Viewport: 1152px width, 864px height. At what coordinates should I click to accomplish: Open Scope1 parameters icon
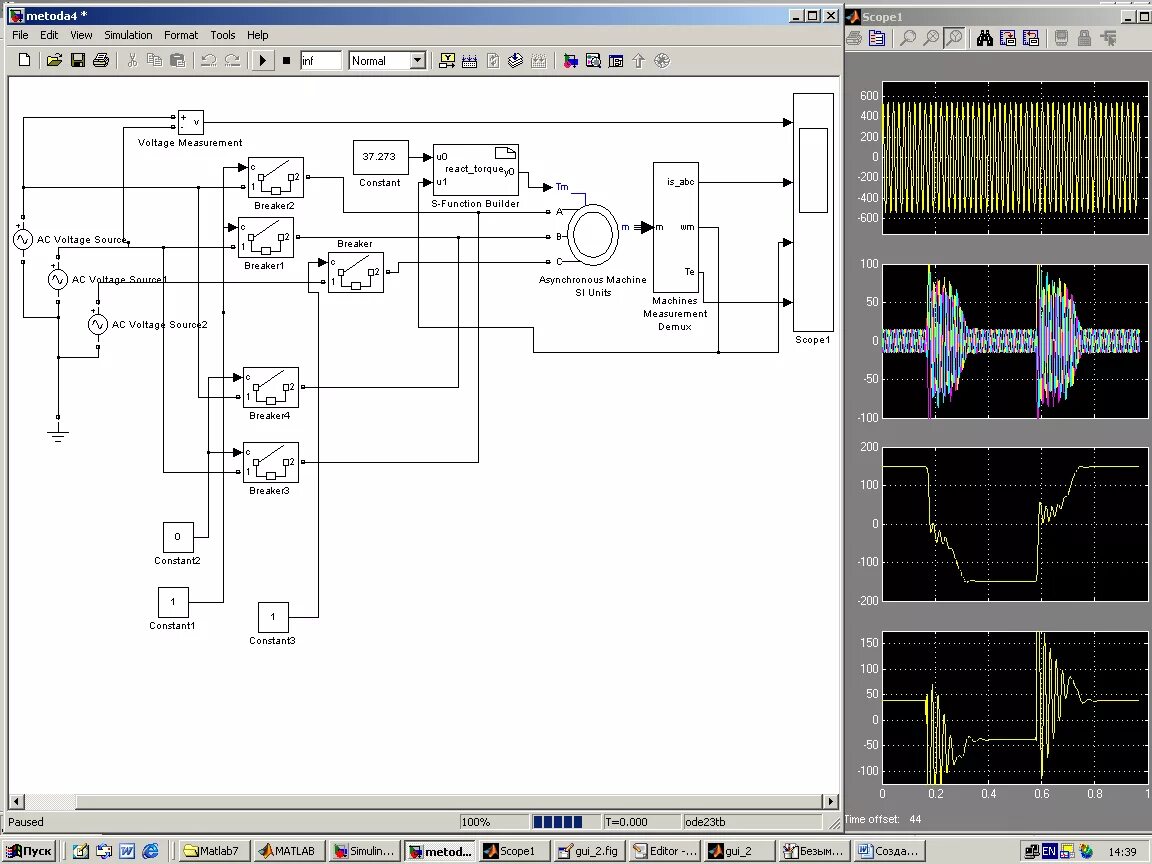877,38
